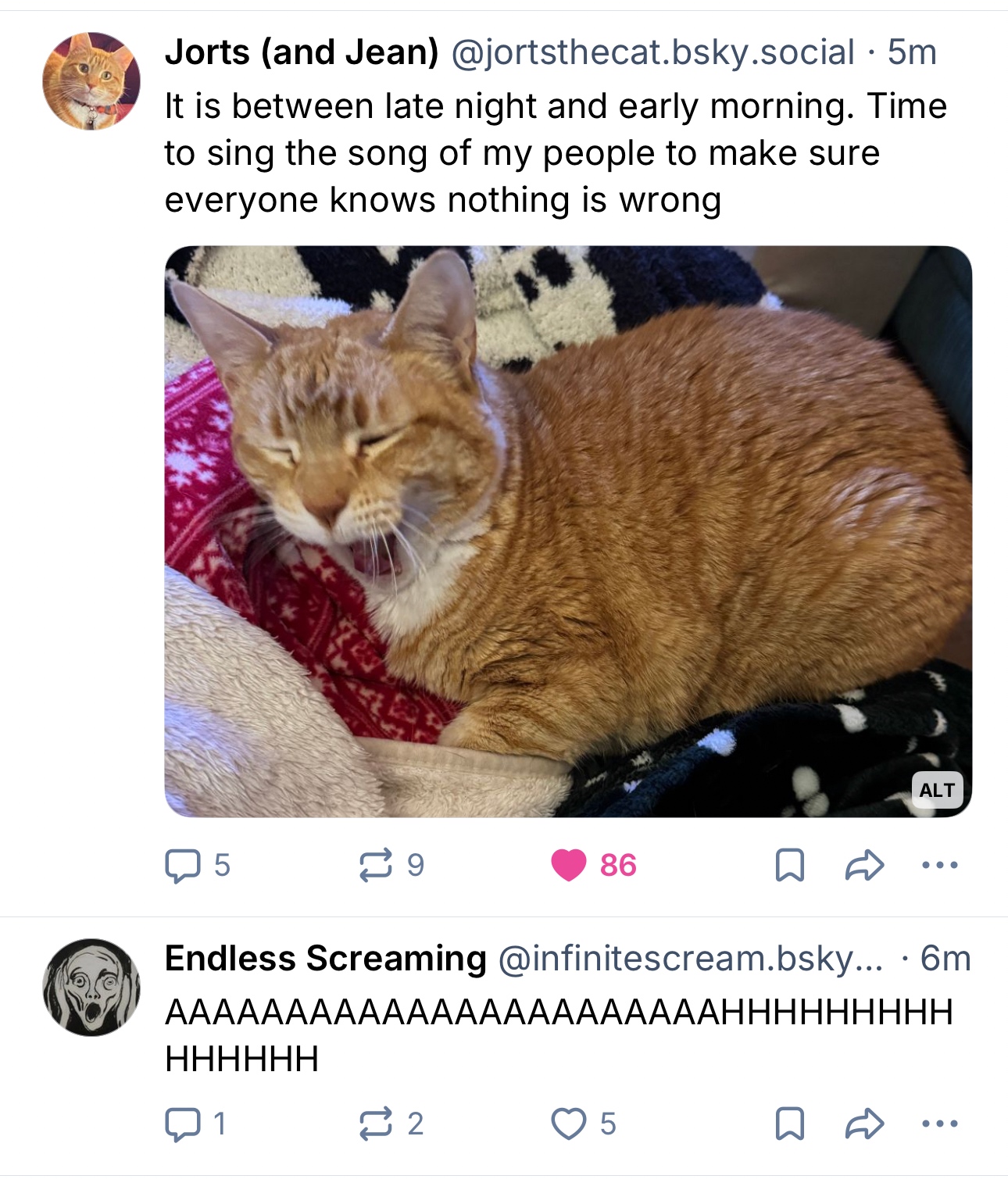
Task: Reply to the Endless Screaming post
Action: point(183,1124)
